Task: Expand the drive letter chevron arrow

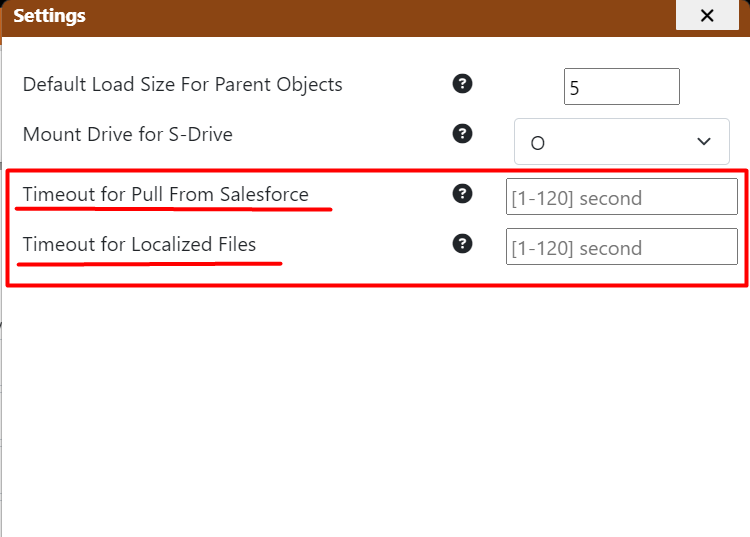Action: (x=704, y=142)
